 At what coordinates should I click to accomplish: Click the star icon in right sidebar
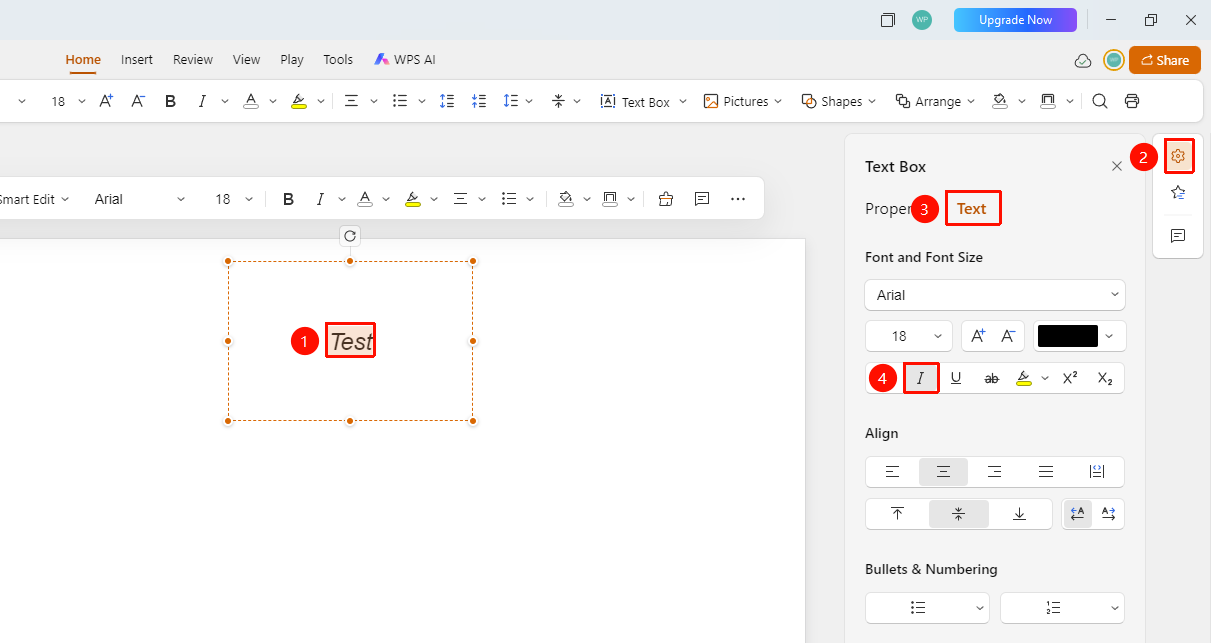(x=1178, y=193)
